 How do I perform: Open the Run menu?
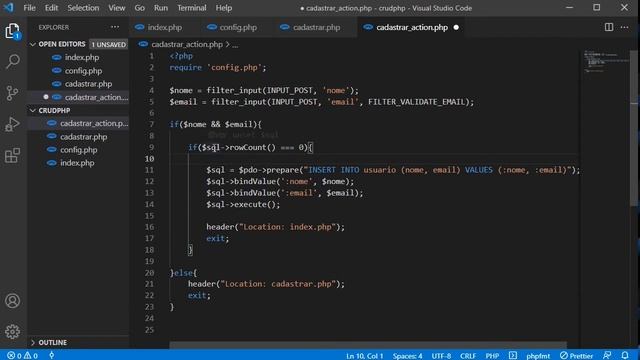(161, 8)
